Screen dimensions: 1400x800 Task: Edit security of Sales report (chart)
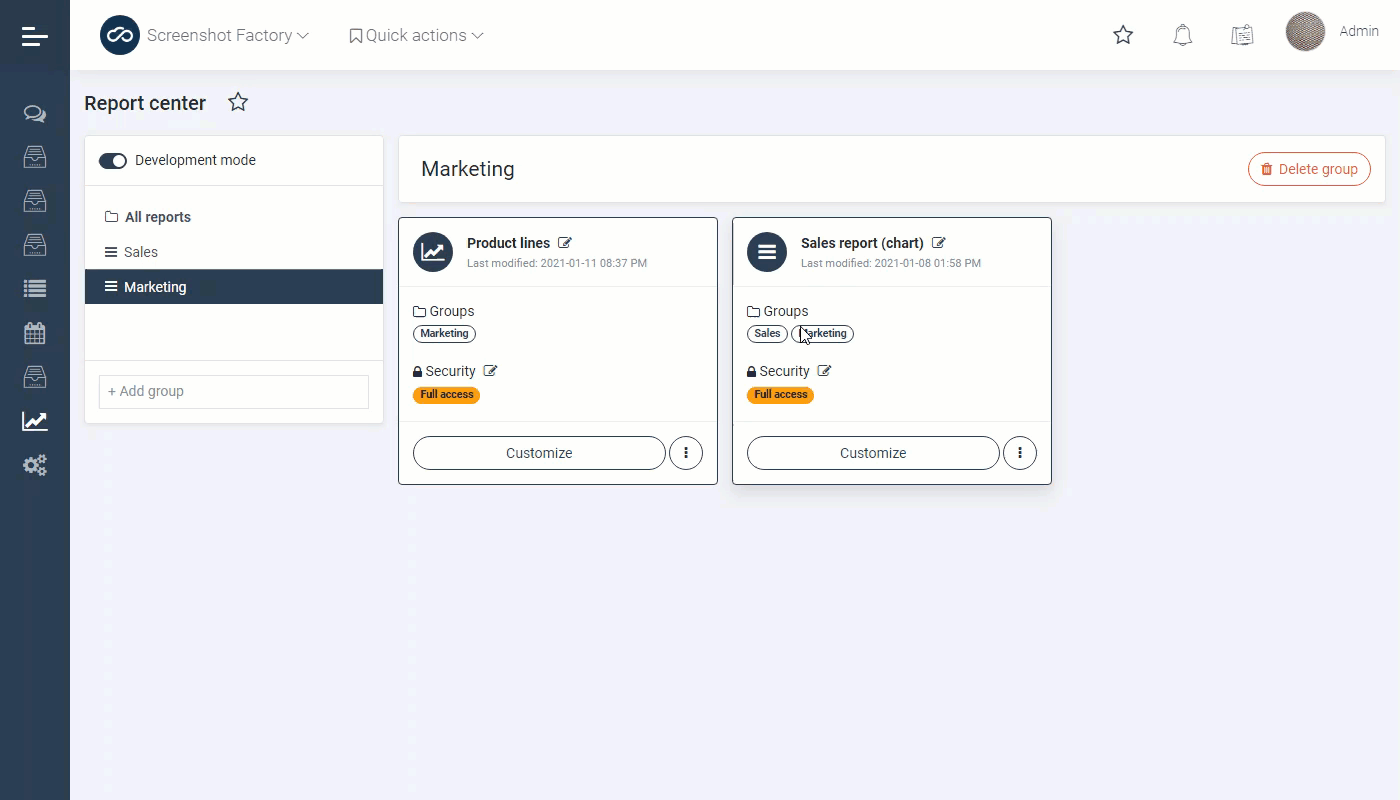pyautogui.click(x=824, y=371)
